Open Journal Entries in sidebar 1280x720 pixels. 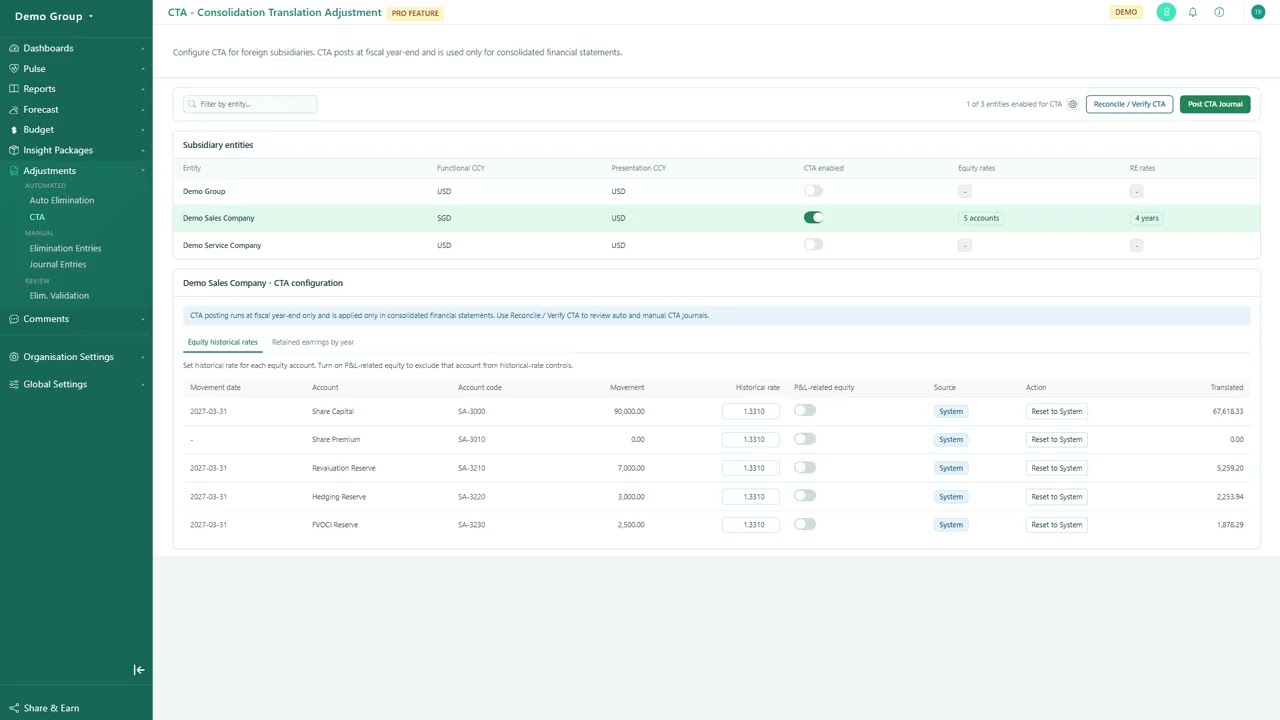[x=58, y=264]
